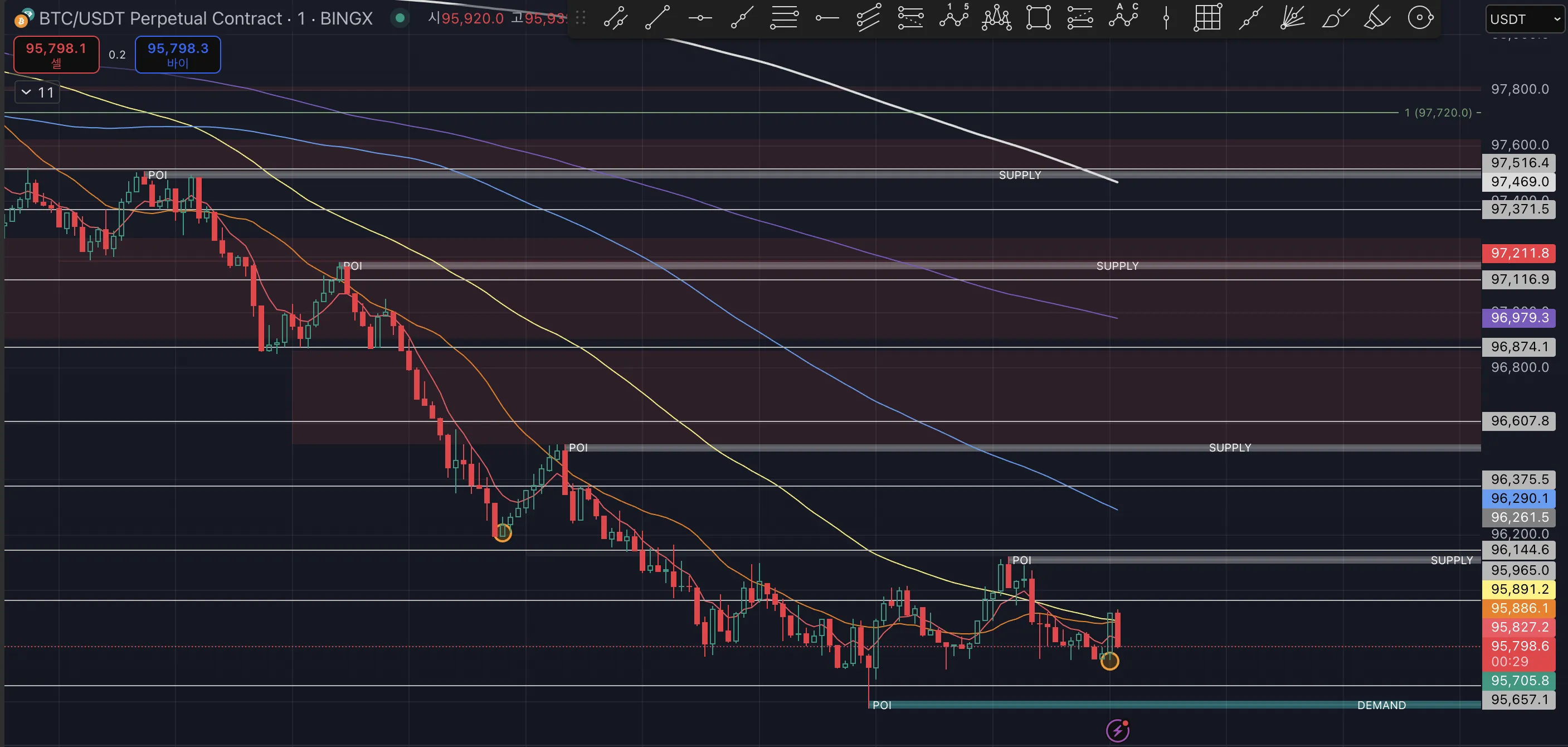
Task: Click the red Sell 95,798.1 button
Action: pyautogui.click(x=56, y=55)
